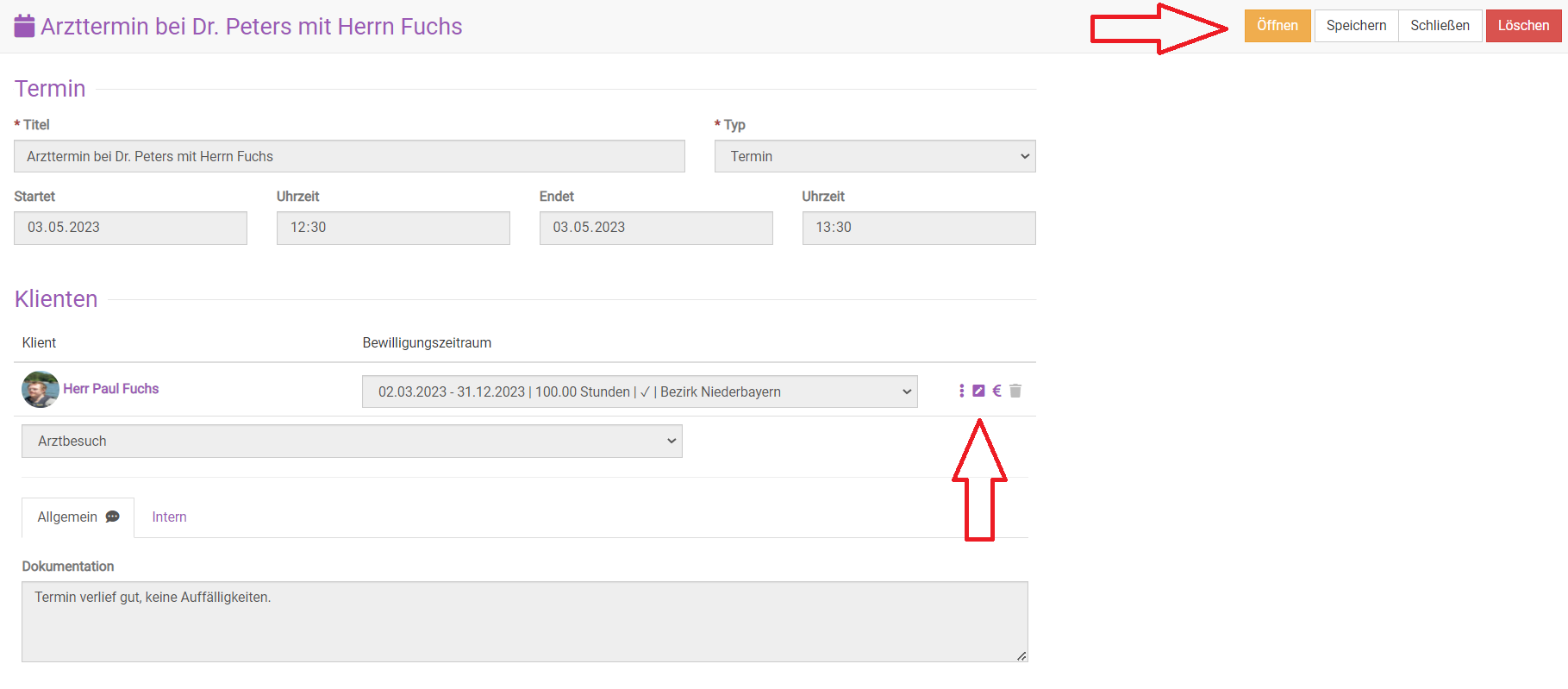Select the Allgemein tab
The height and width of the screenshot is (689, 1568).
67,517
